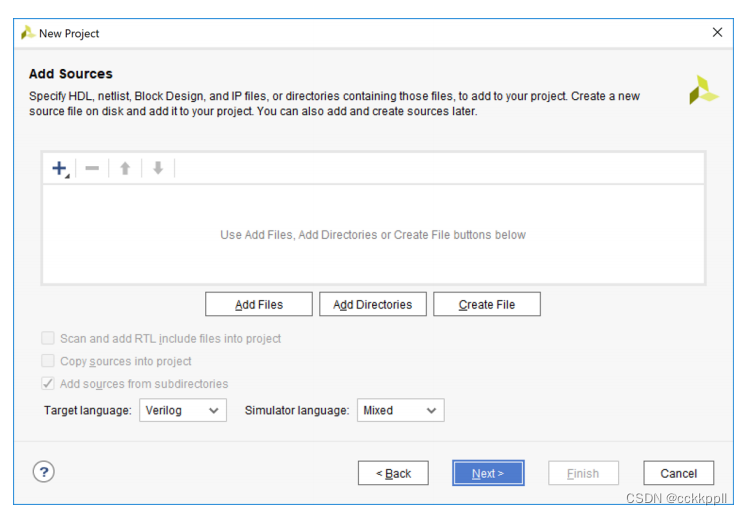The height and width of the screenshot is (515, 742).
Task: Open Target language Verilog dropdown
Action: click(x=183, y=410)
